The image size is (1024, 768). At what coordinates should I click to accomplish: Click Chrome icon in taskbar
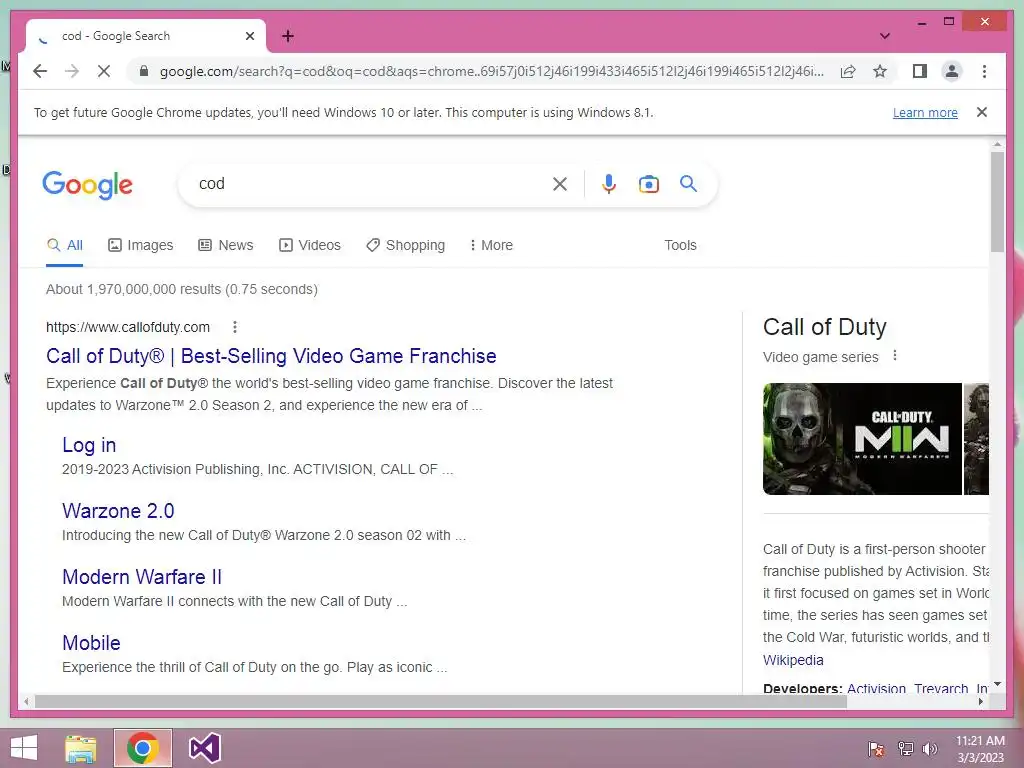(x=143, y=748)
